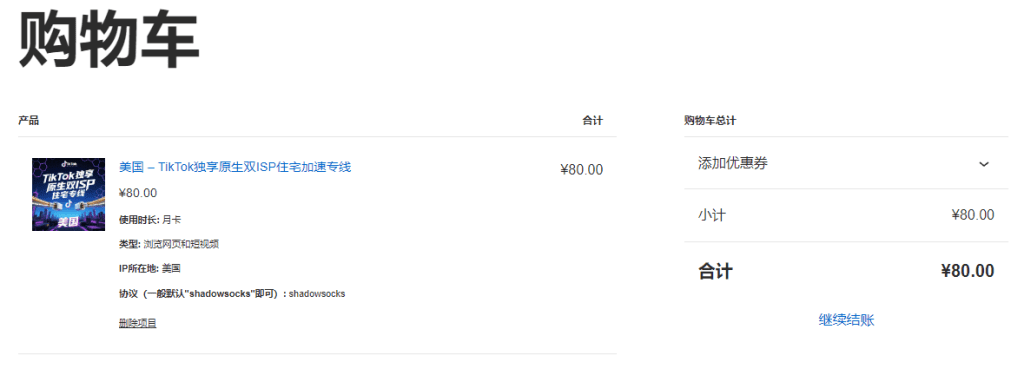Click the ¥80.00 unit price under the product name

coord(138,193)
